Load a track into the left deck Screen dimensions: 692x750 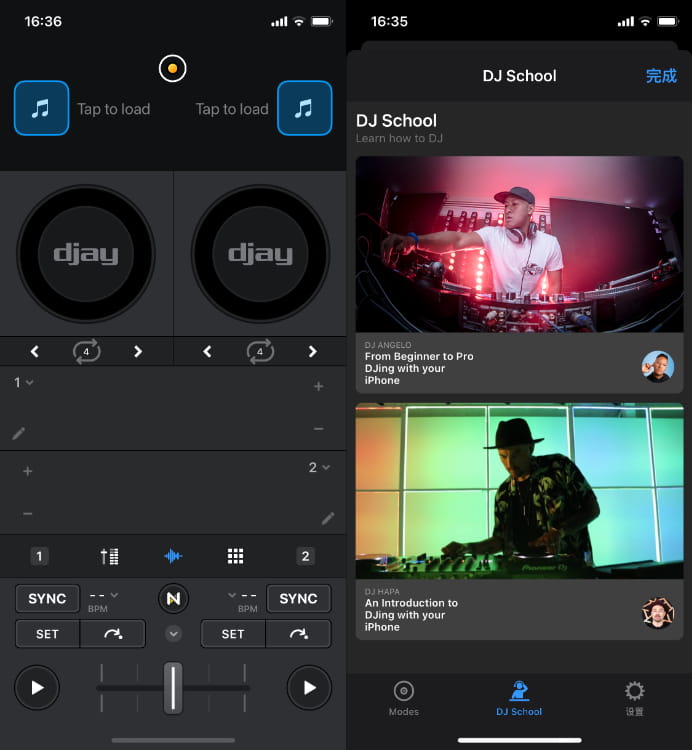click(x=42, y=108)
